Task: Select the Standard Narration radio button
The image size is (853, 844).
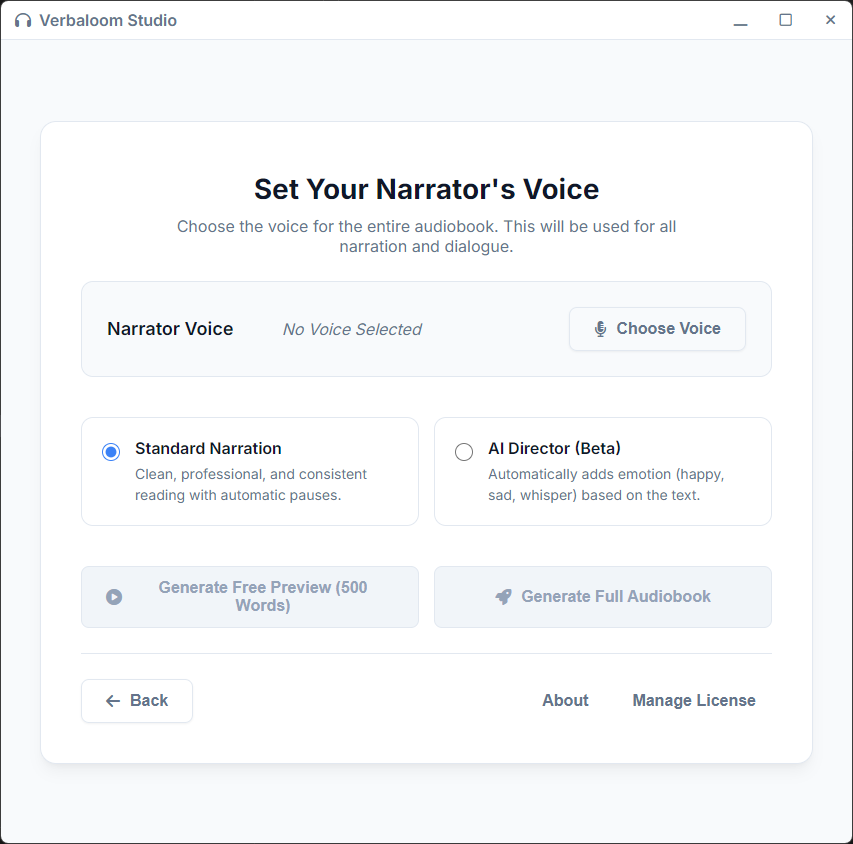Action: click(111, 452)
